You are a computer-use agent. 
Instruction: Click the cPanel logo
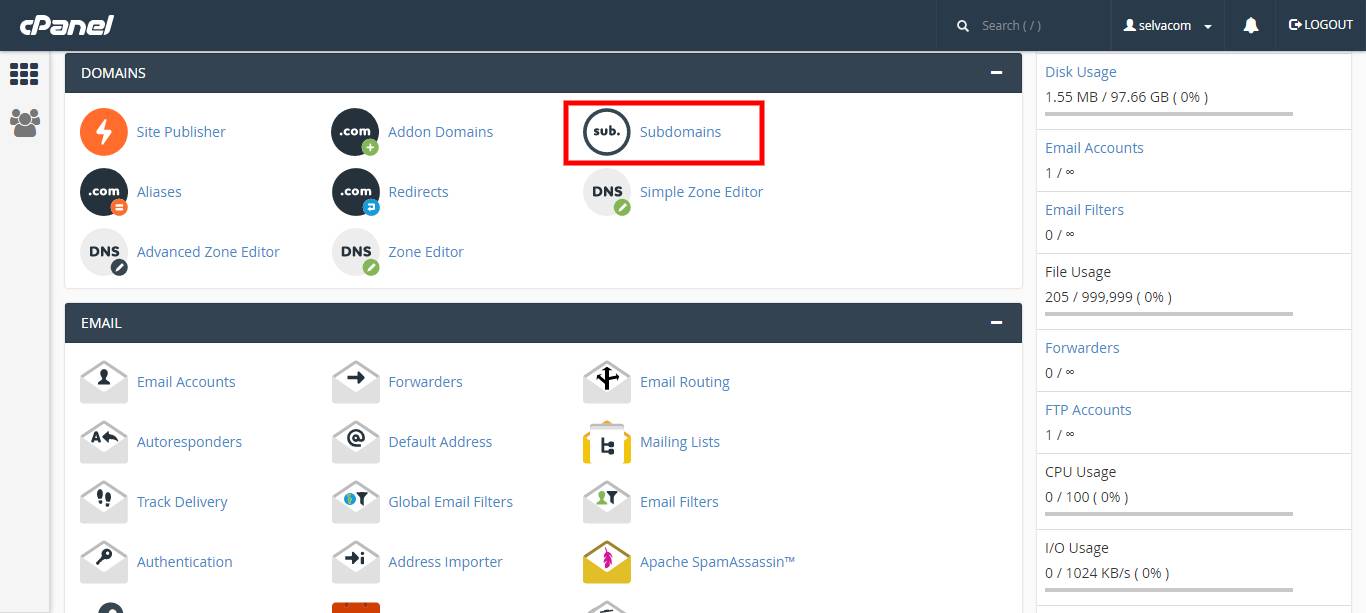coord(66,25)
